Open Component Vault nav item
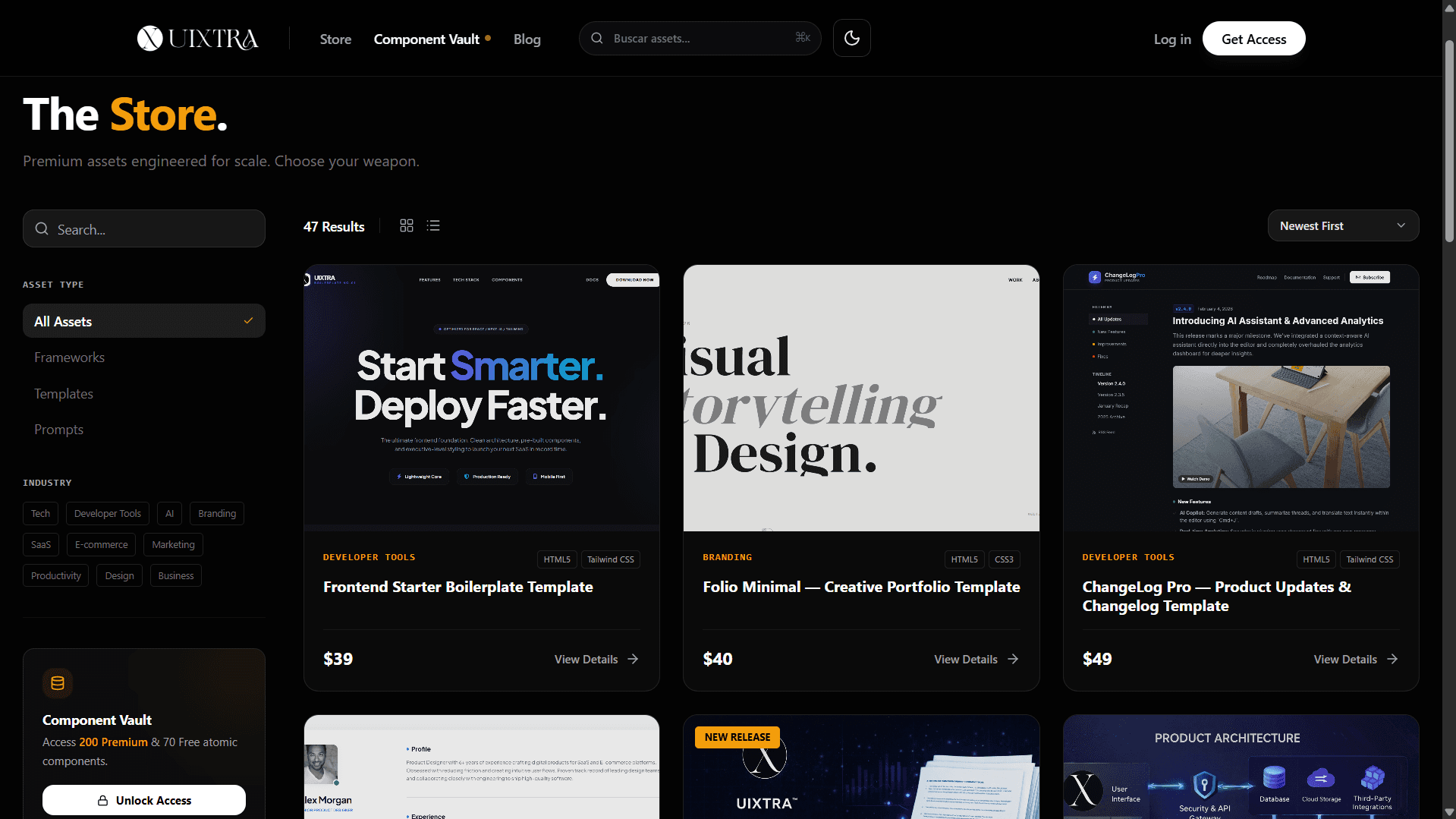 (426, 39)
